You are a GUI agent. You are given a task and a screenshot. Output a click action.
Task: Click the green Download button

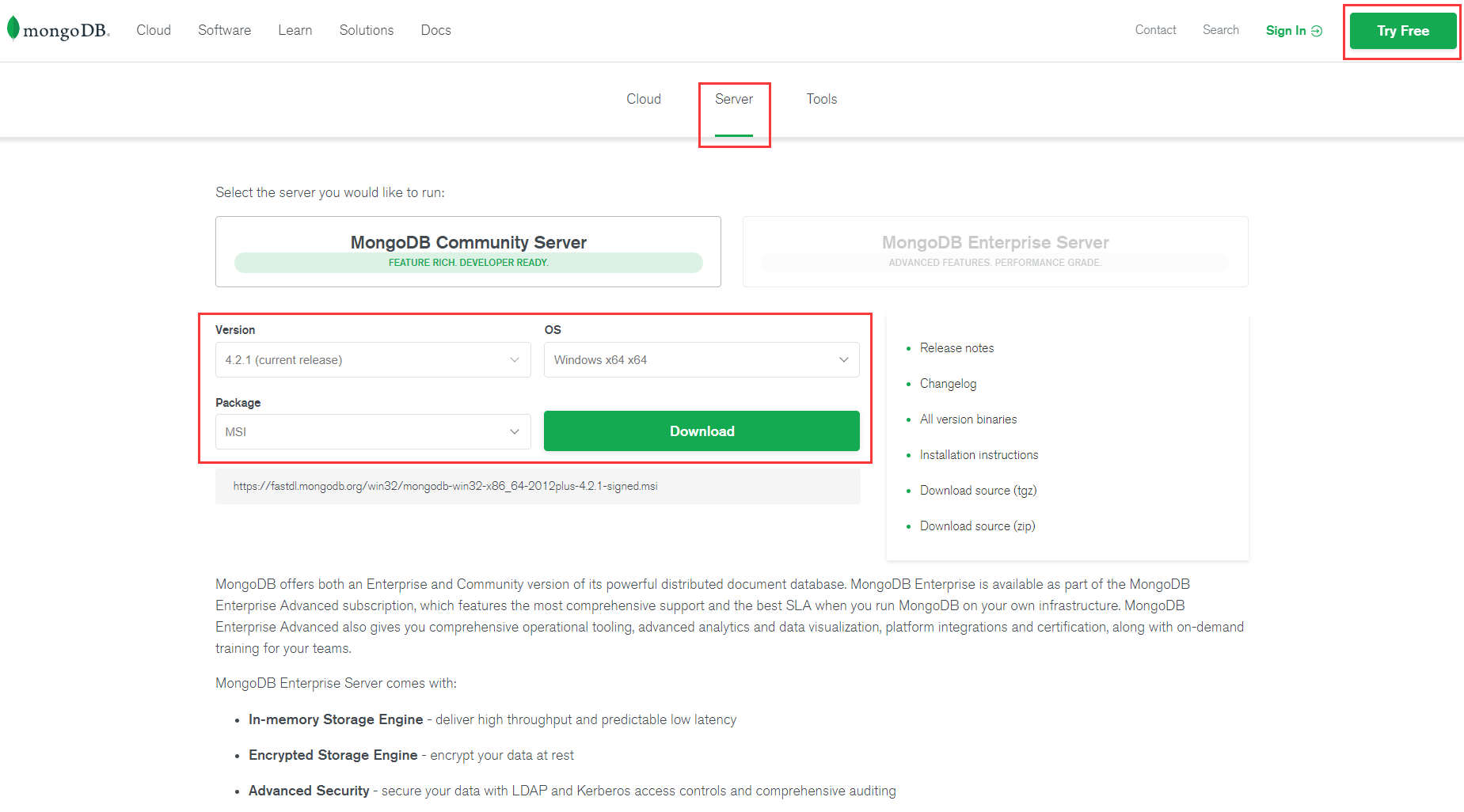(702, 431)
